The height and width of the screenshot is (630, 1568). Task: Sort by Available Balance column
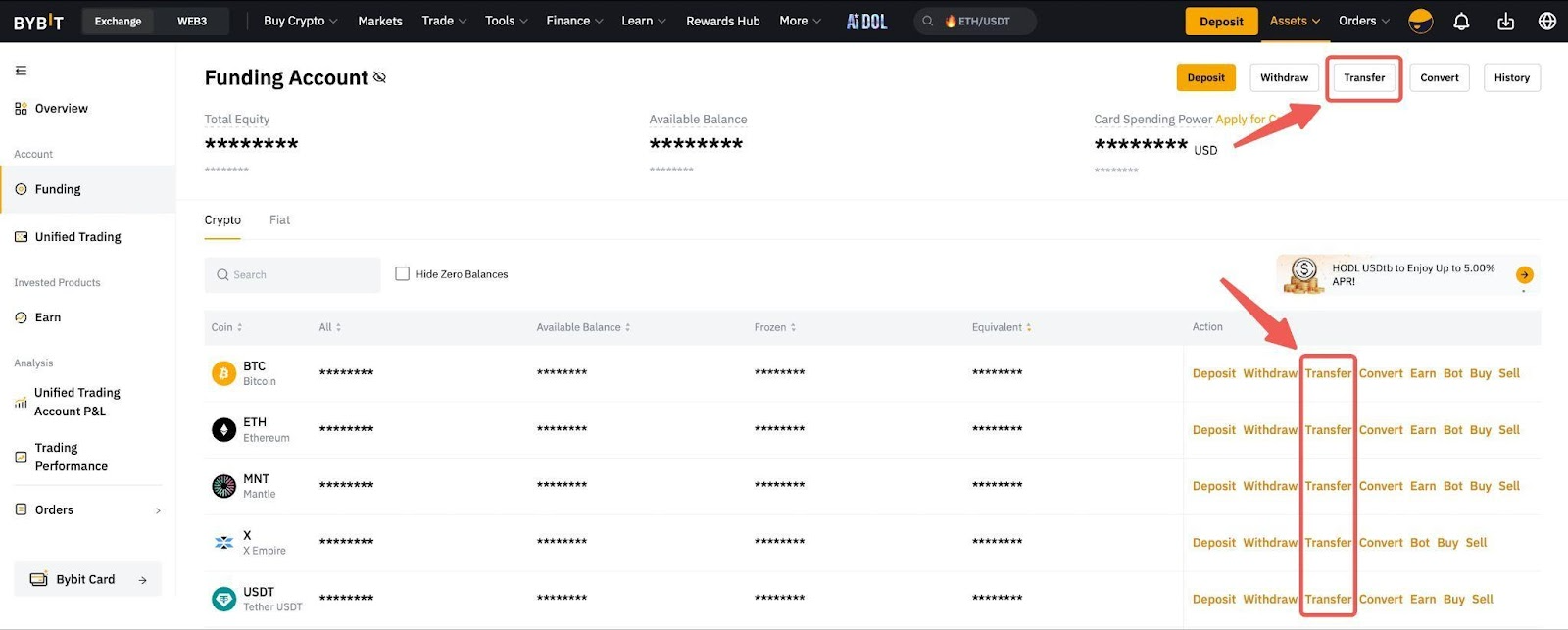(x=583, y=327)
